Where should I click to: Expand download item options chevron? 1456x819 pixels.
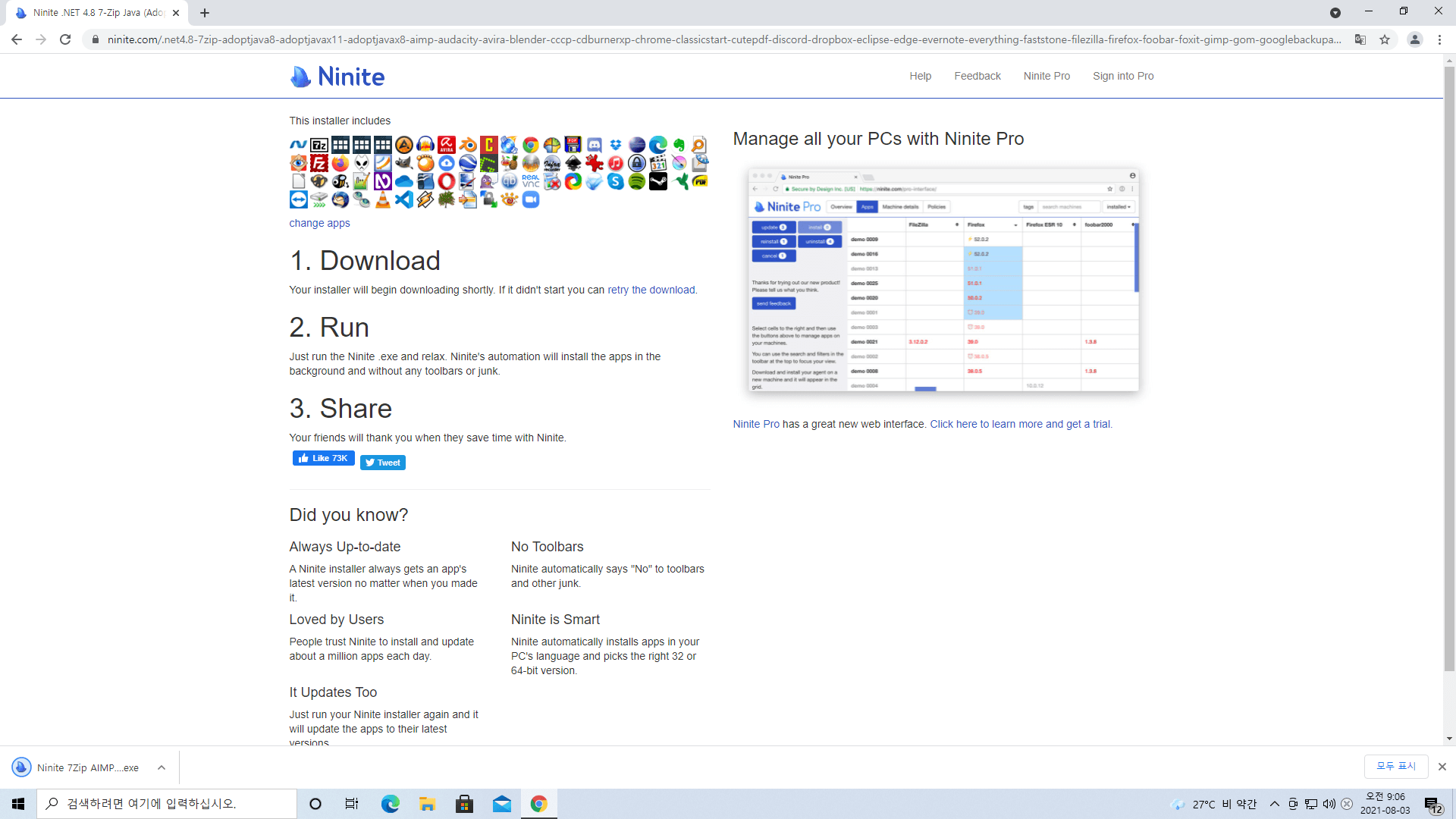tap(162, 767)
